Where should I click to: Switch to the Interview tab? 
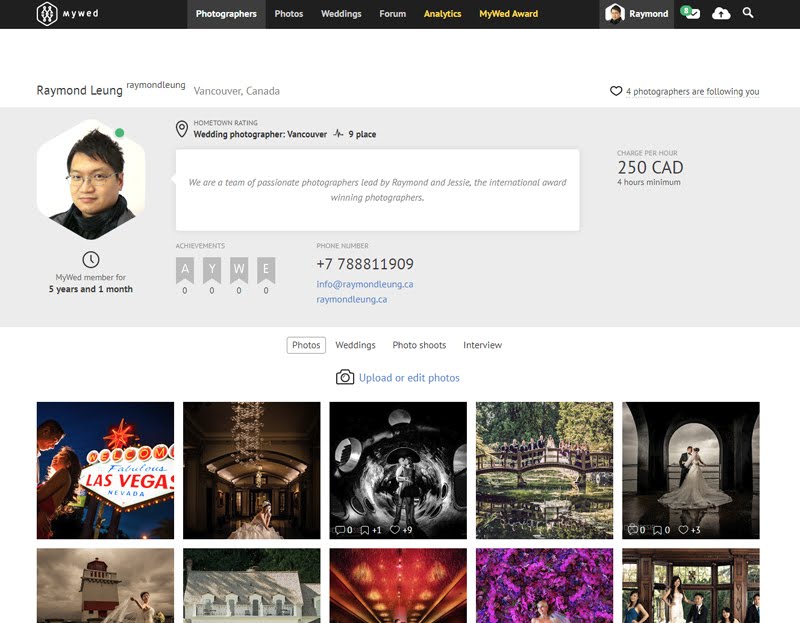[x=483, y=345]
